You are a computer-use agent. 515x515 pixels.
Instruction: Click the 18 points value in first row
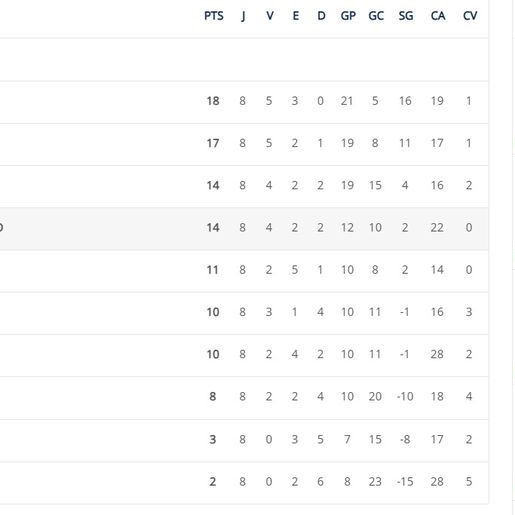click(213, 101)
